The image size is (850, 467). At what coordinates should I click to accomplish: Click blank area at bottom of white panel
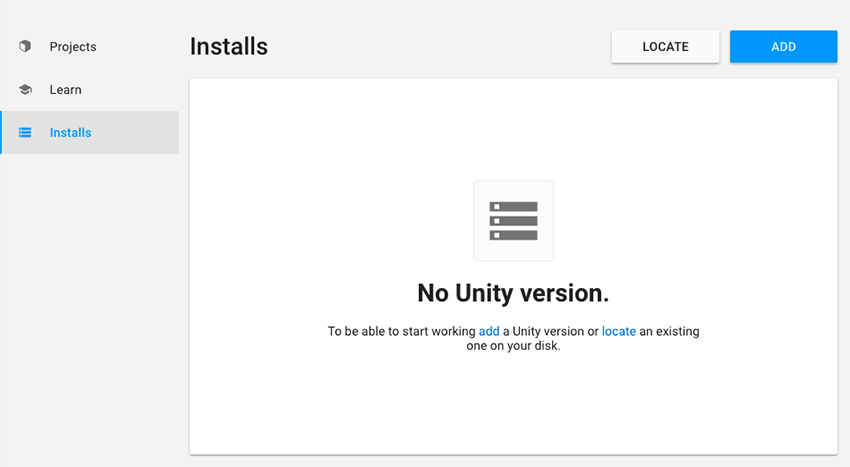[513, 420]
